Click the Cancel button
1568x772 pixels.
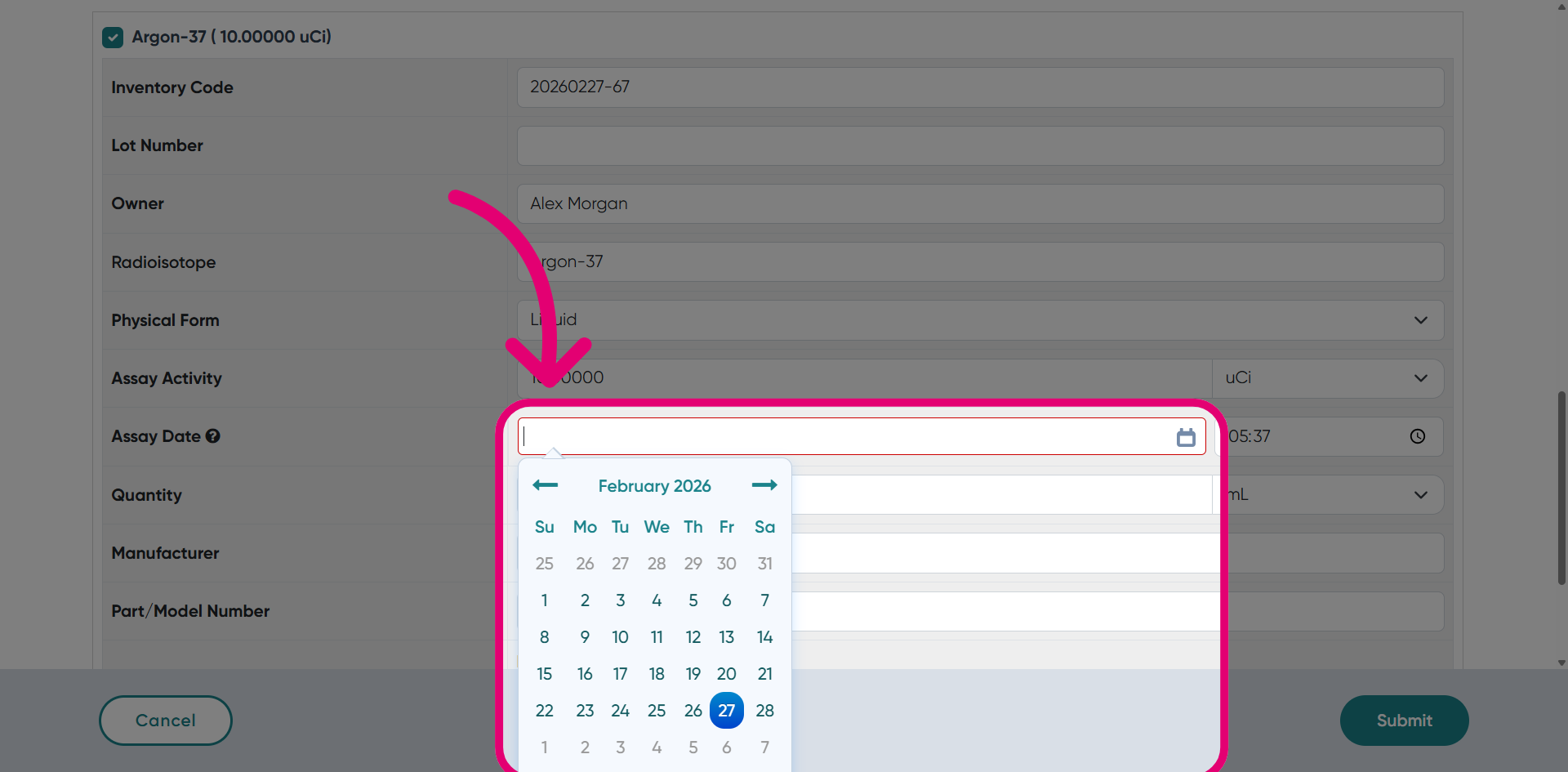(x=166, y=721)
